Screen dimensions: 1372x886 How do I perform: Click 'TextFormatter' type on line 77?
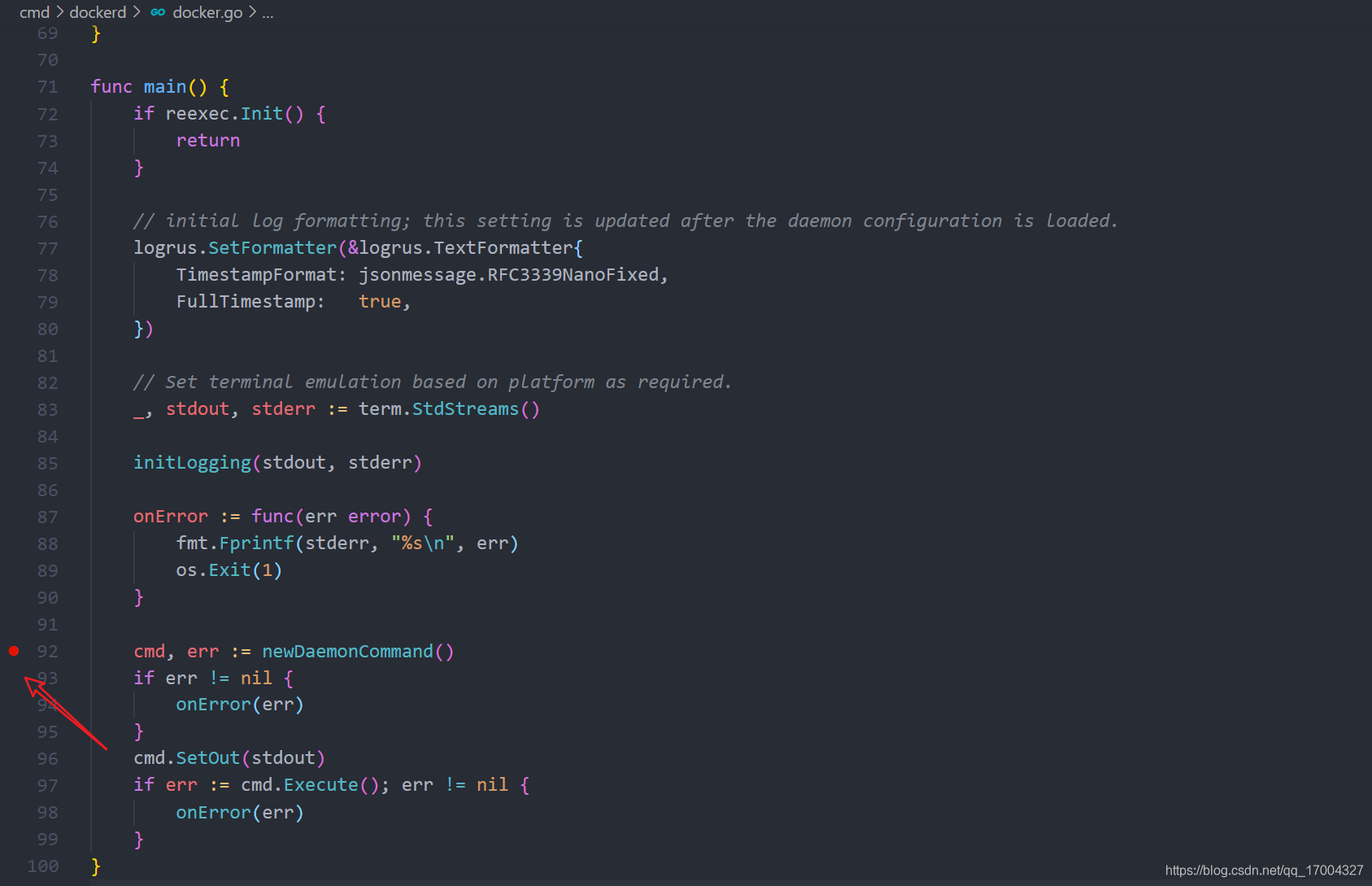pyautogui.click(x=503, y=248)
